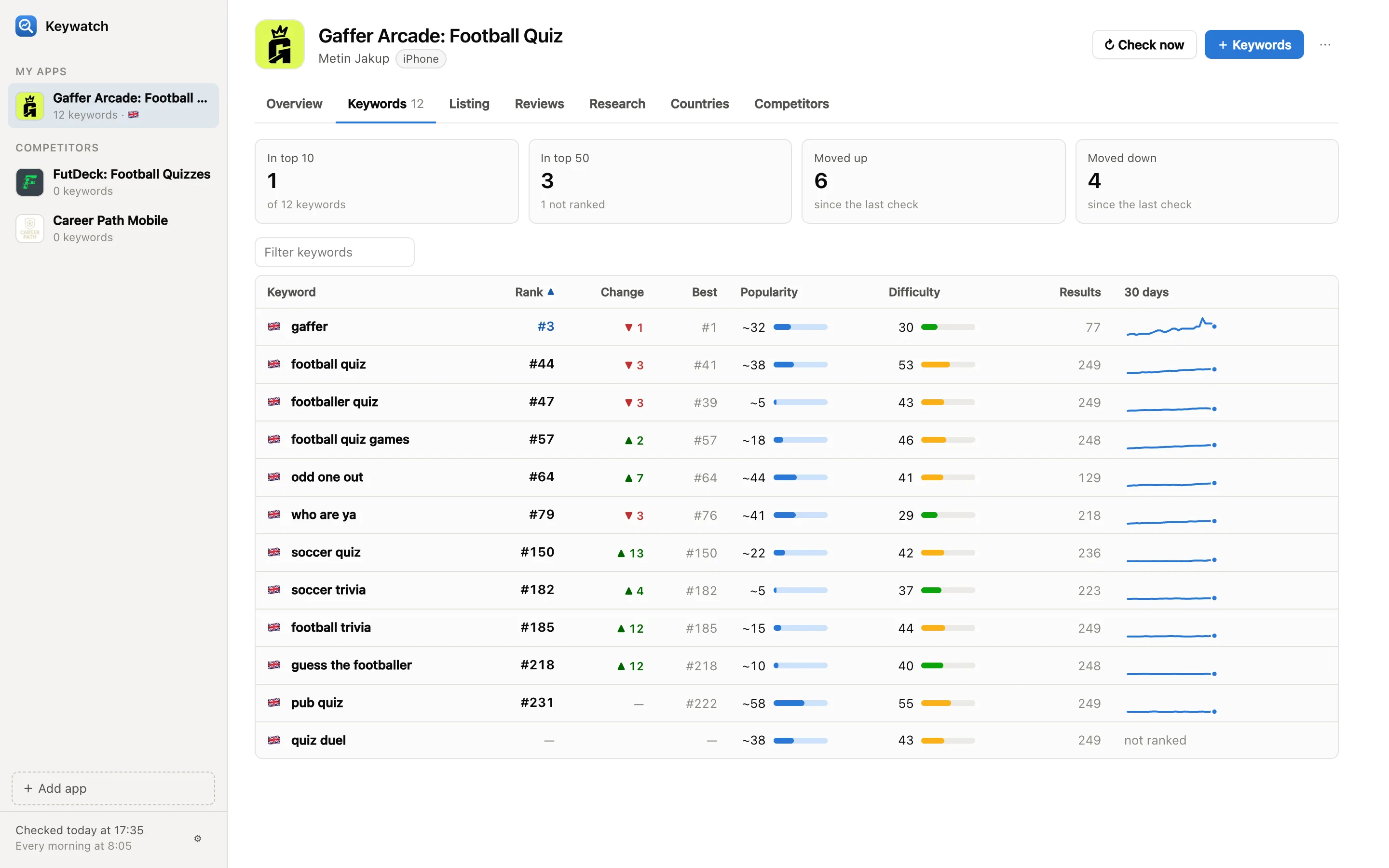Image resolution: width=1389 pixels, height=868 pixels.
Task: Click the Moved up stat card
Action: pos(933,181)
